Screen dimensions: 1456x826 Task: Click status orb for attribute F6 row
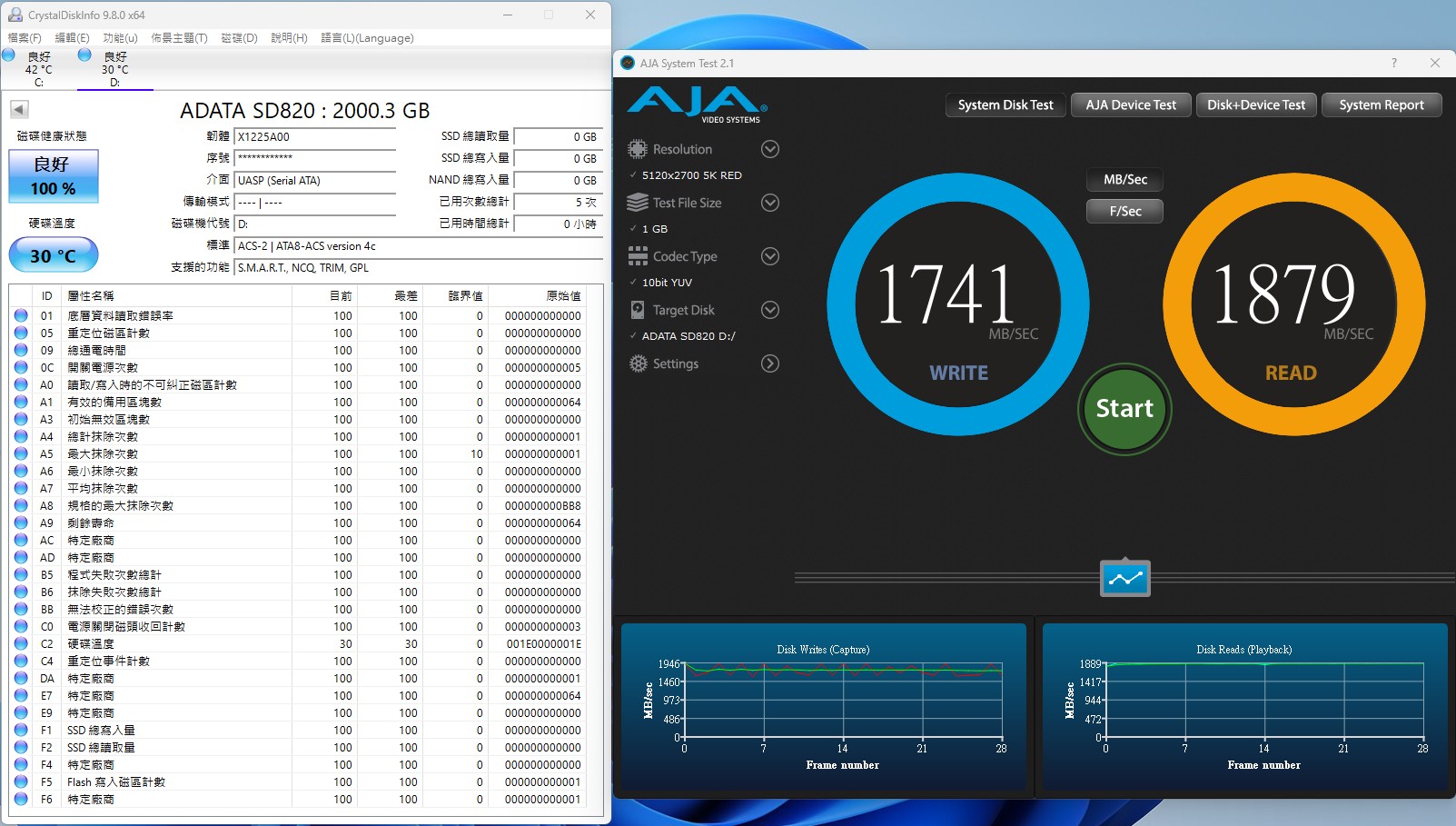tap(21, 799)
